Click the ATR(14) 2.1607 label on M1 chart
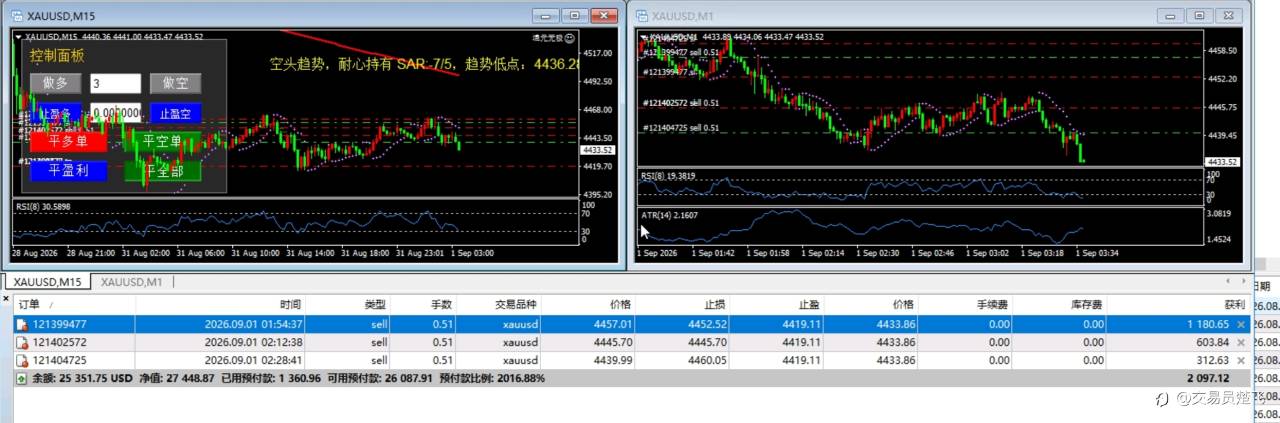1280x423 pixels. 669,215
